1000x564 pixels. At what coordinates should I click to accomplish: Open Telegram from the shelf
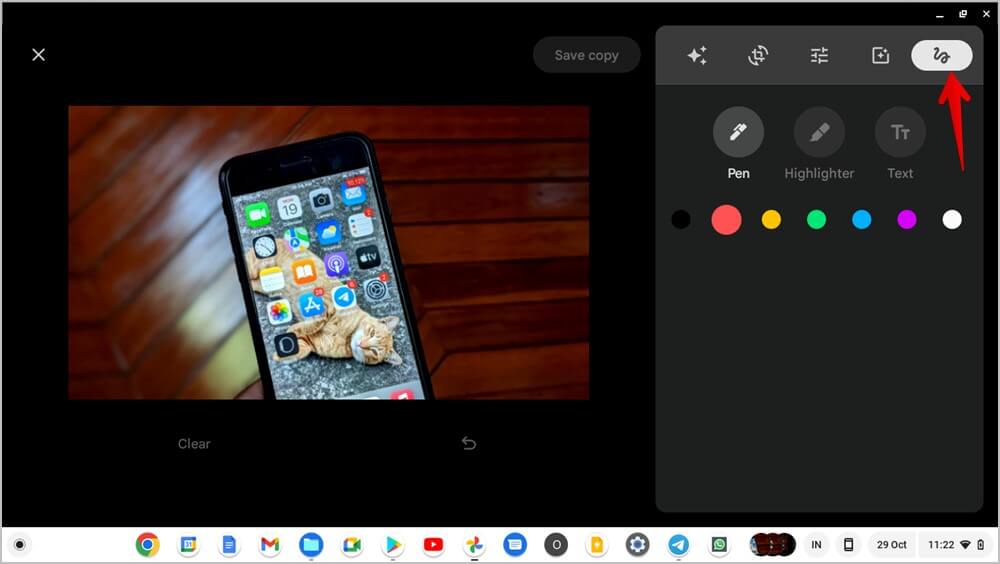(x=678, y=545)
